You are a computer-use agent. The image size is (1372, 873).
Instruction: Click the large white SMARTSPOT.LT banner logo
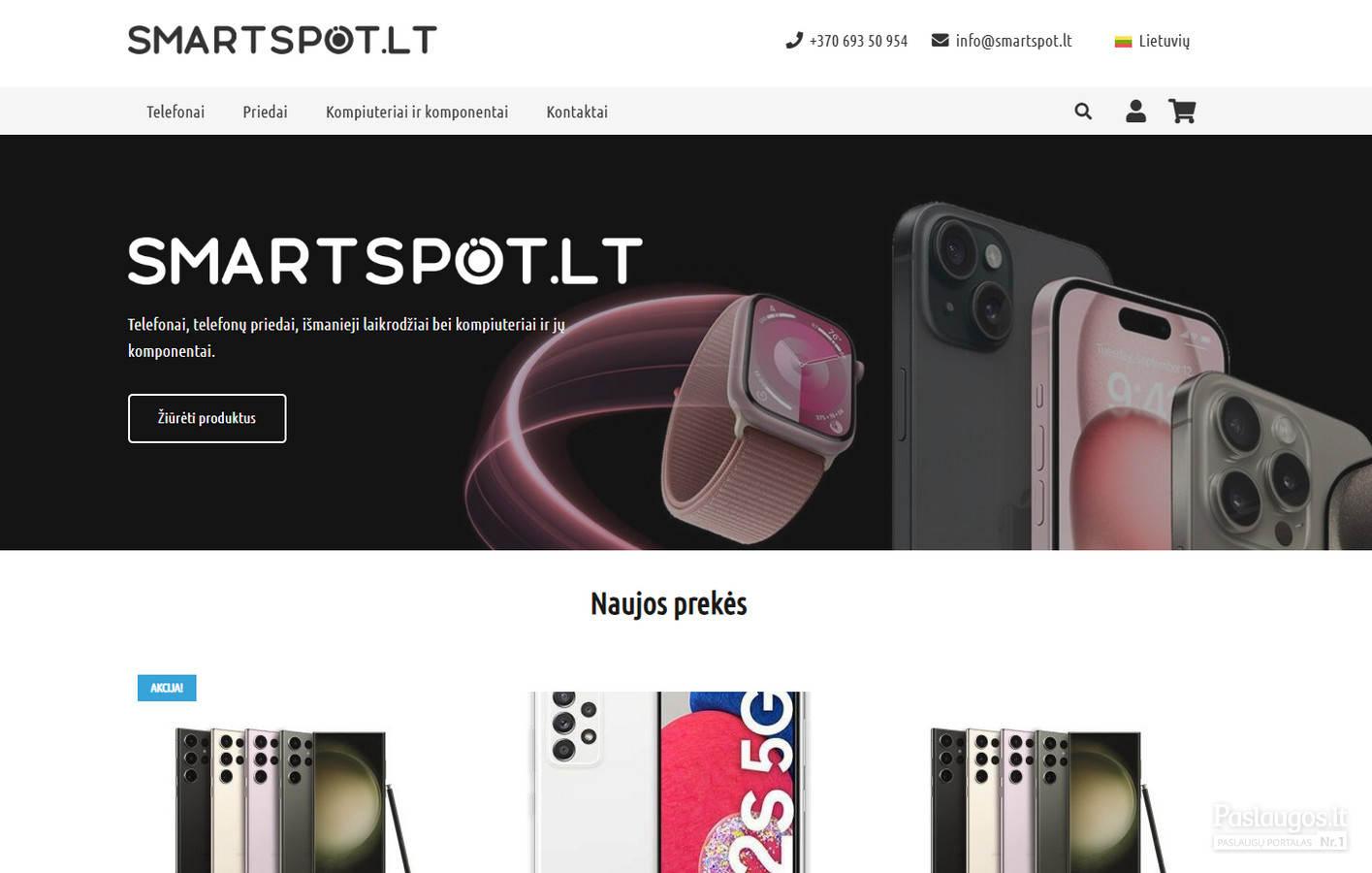click(x=385, y=262)
